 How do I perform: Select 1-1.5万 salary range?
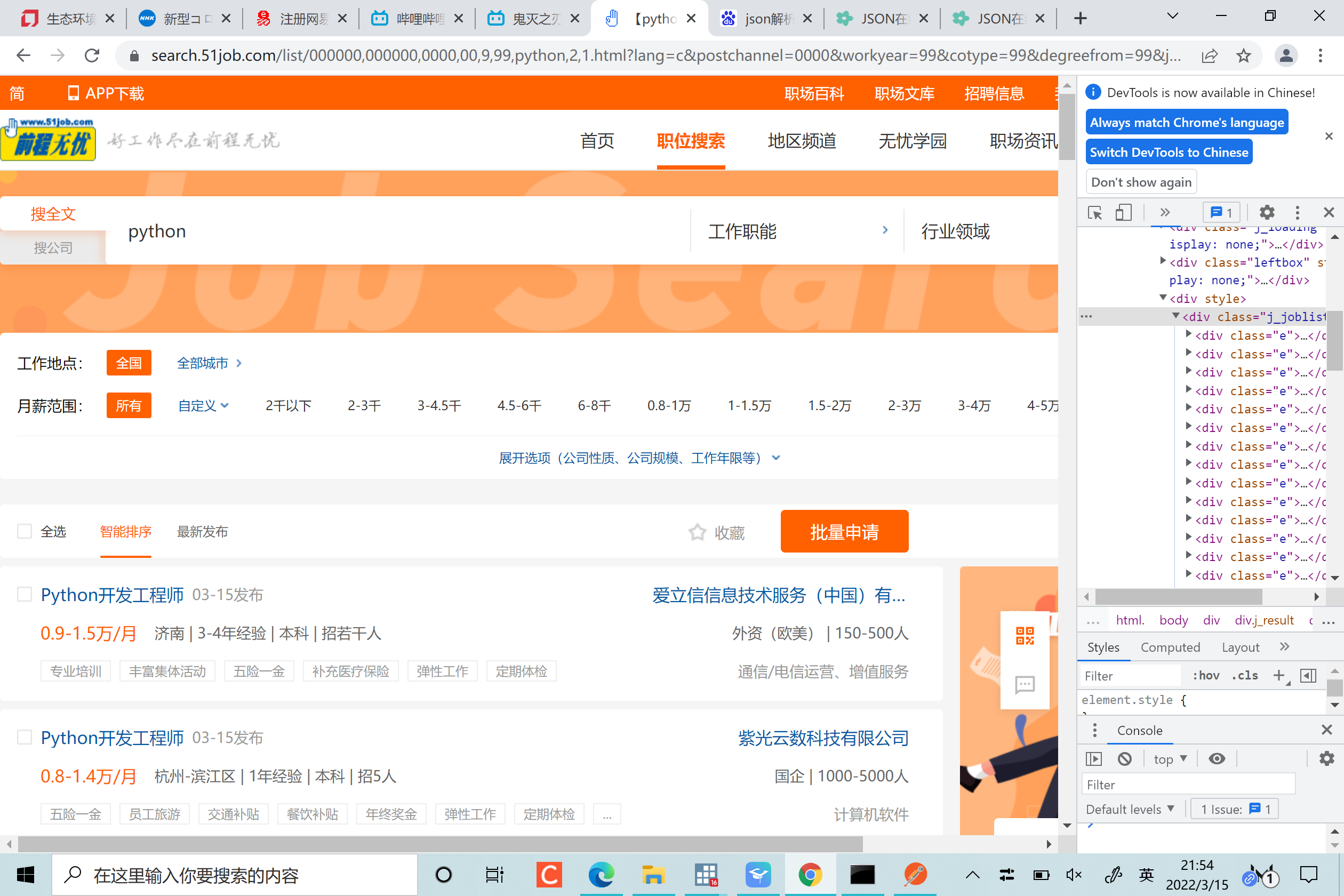point(749,406)
